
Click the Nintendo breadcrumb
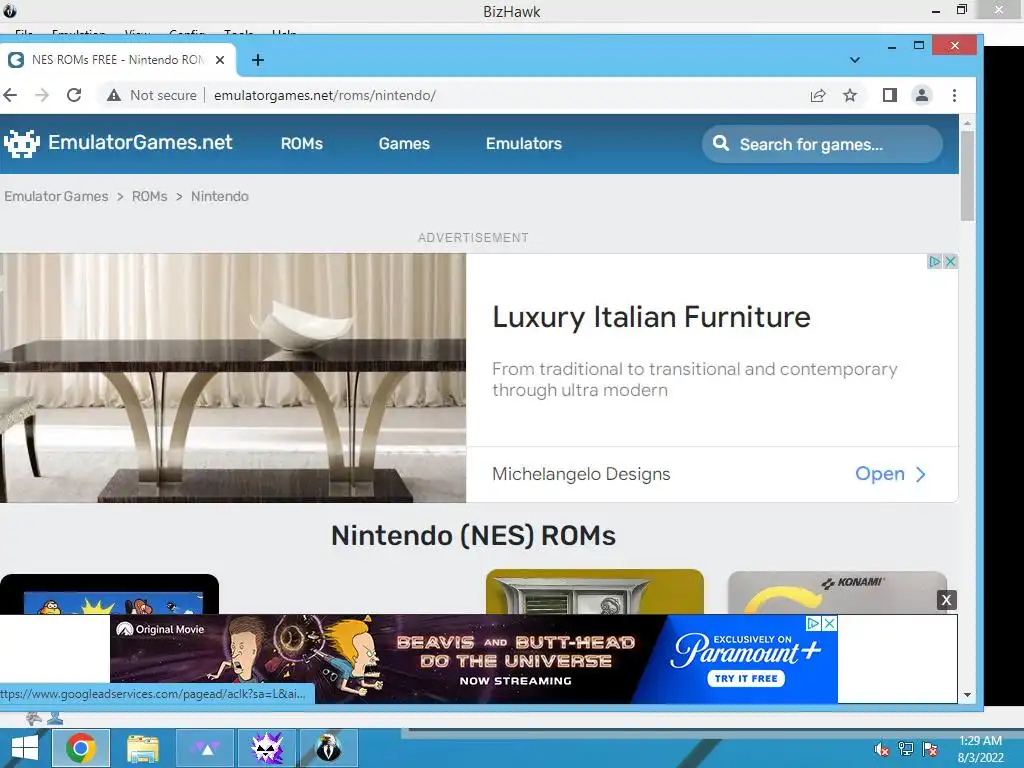pyautogui.click(x=220, y=197)
